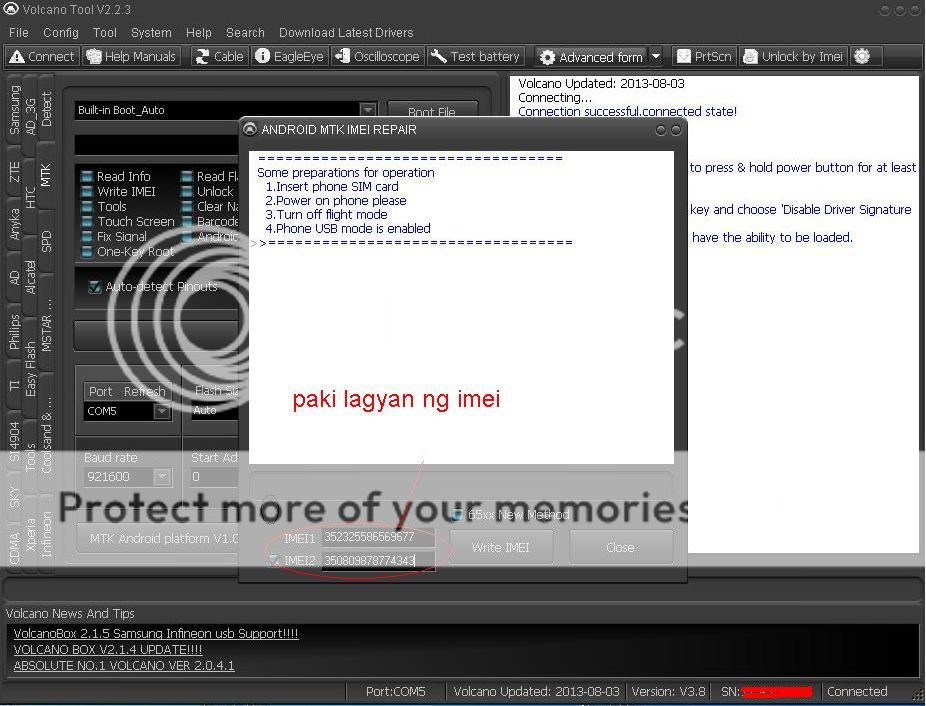926x706 pixels.
Task: Open the COM5 port dropdown
Action: (x=161, y=411)
